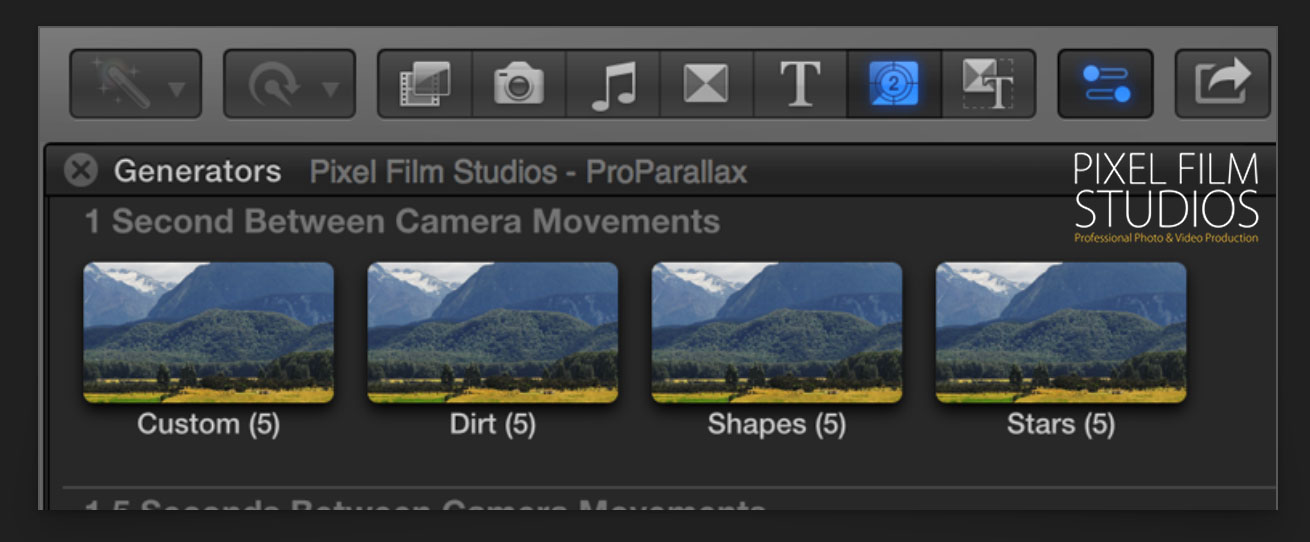Open the Music and Sound browser
The width and height of the screenshot is (1310, 542).
[612, 84]
